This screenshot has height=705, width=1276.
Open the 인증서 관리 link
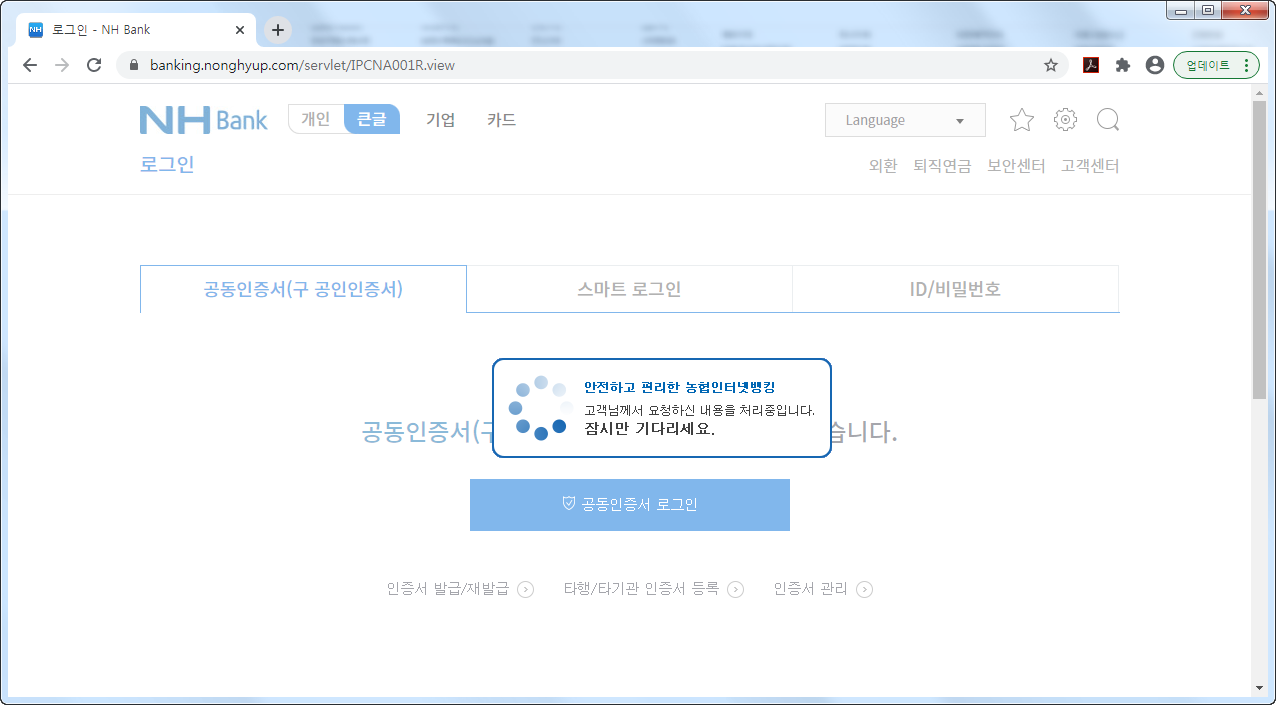810,589
